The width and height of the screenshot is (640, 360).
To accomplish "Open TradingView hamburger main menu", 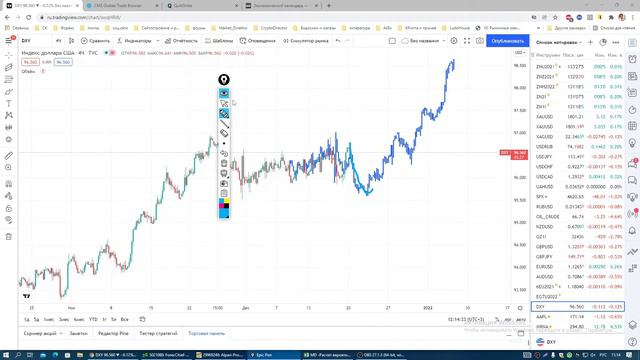I will 9,41.
